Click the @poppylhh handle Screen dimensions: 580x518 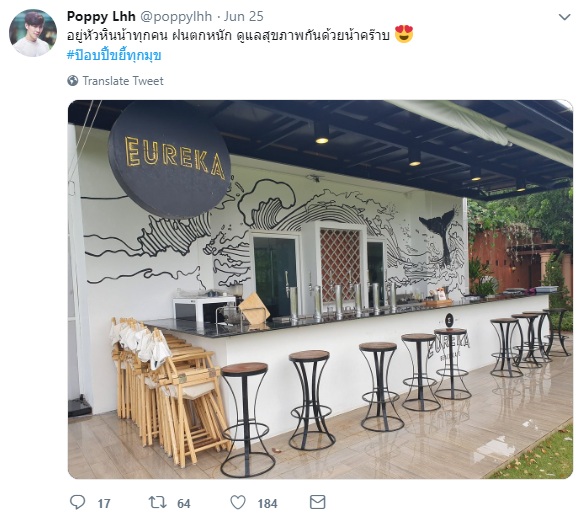[x=176, y=17]
